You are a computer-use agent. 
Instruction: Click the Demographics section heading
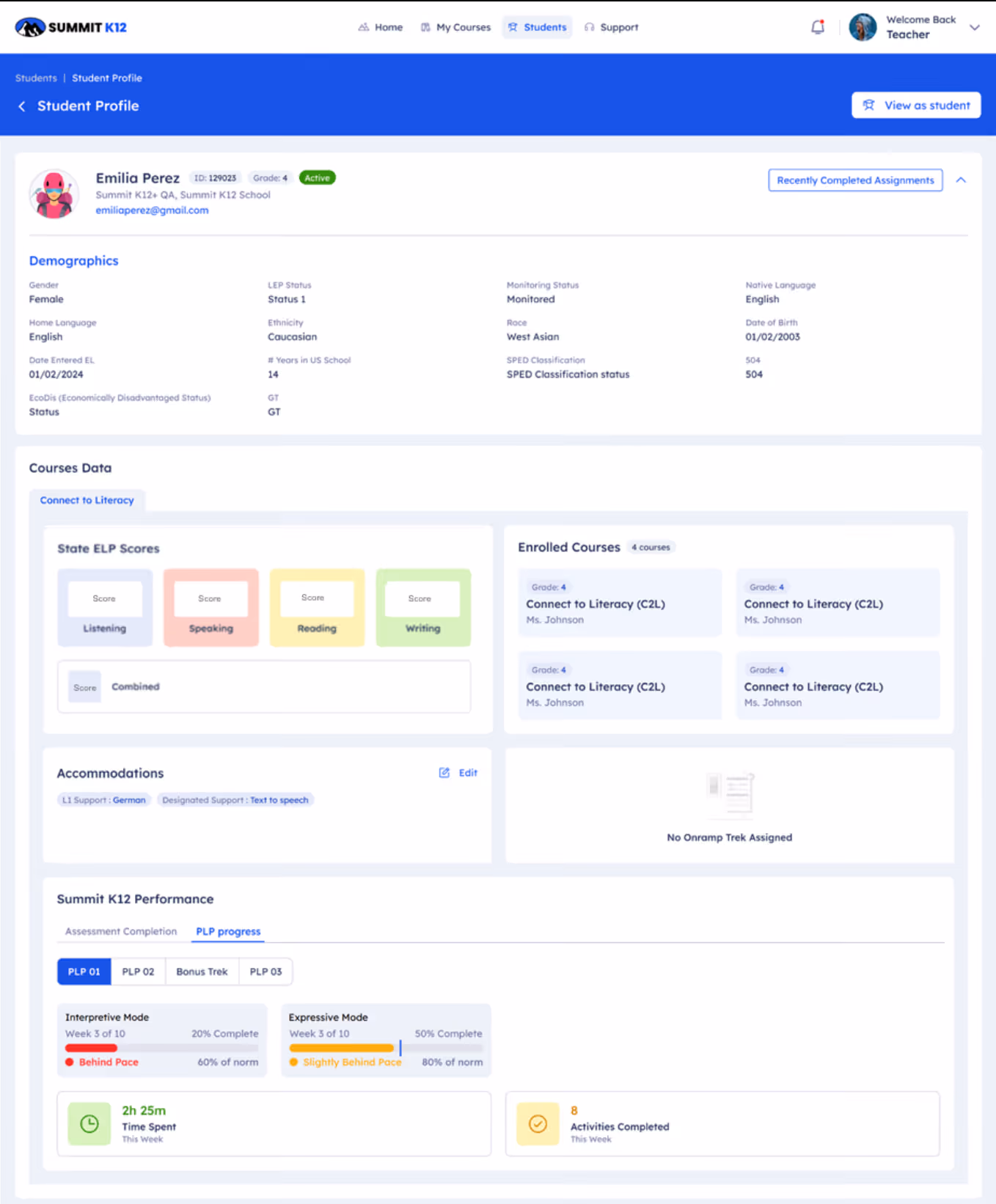(x=74, y=261)
